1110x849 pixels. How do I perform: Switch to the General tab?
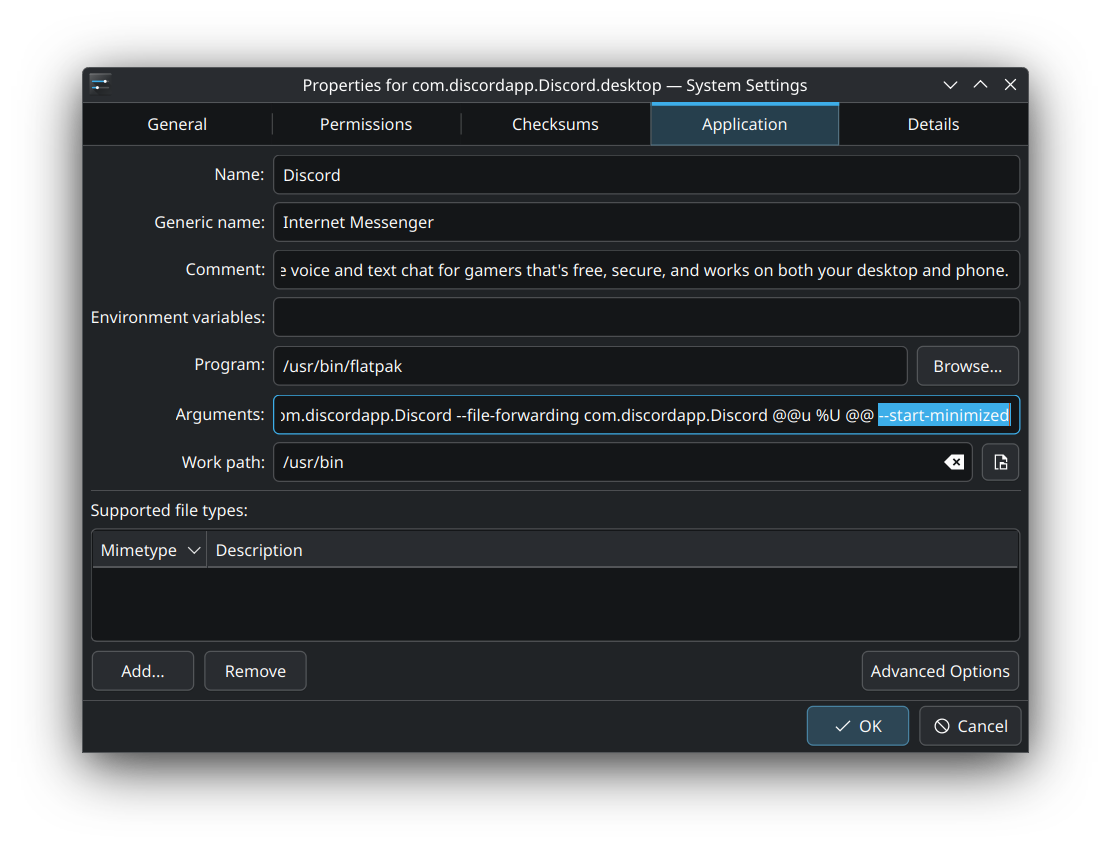177,124
